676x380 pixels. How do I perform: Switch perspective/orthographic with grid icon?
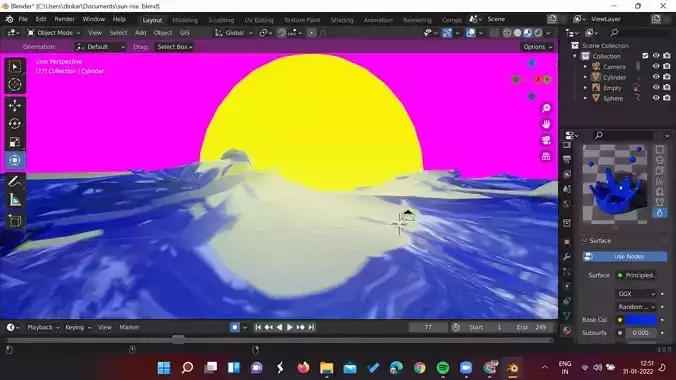click(546, 156)
